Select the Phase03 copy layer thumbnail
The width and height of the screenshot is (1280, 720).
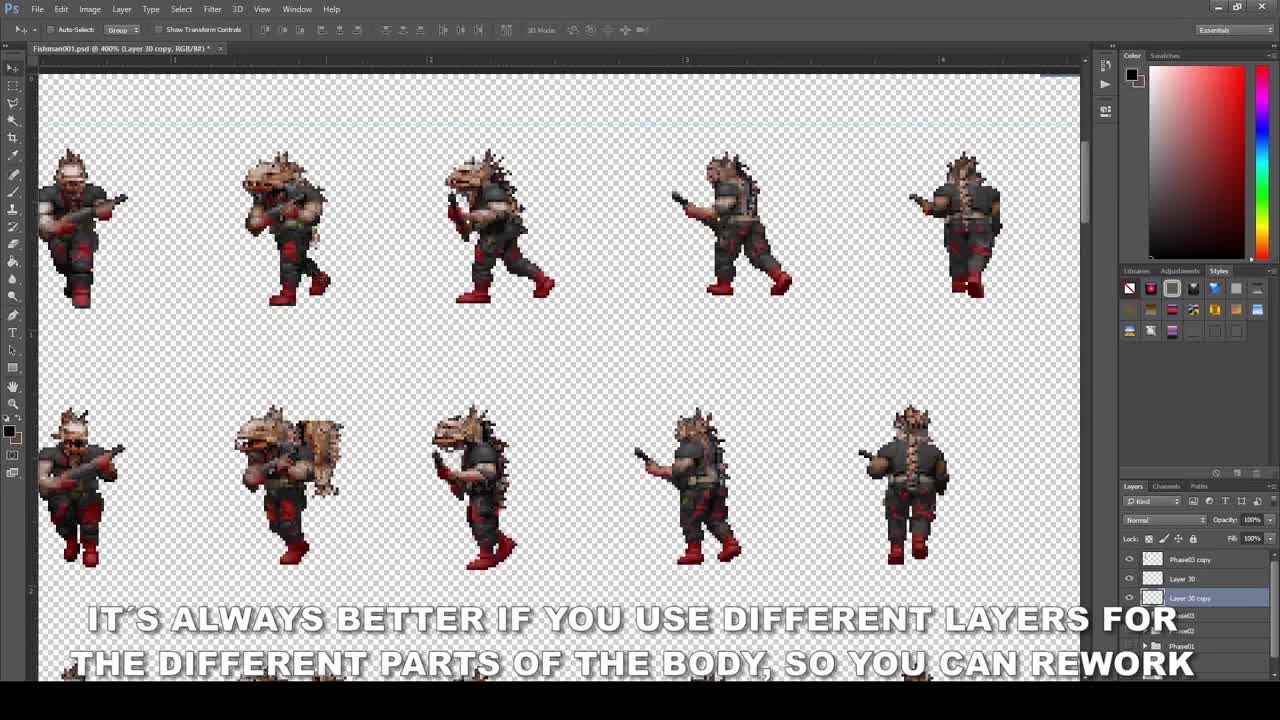[1152, 559]
